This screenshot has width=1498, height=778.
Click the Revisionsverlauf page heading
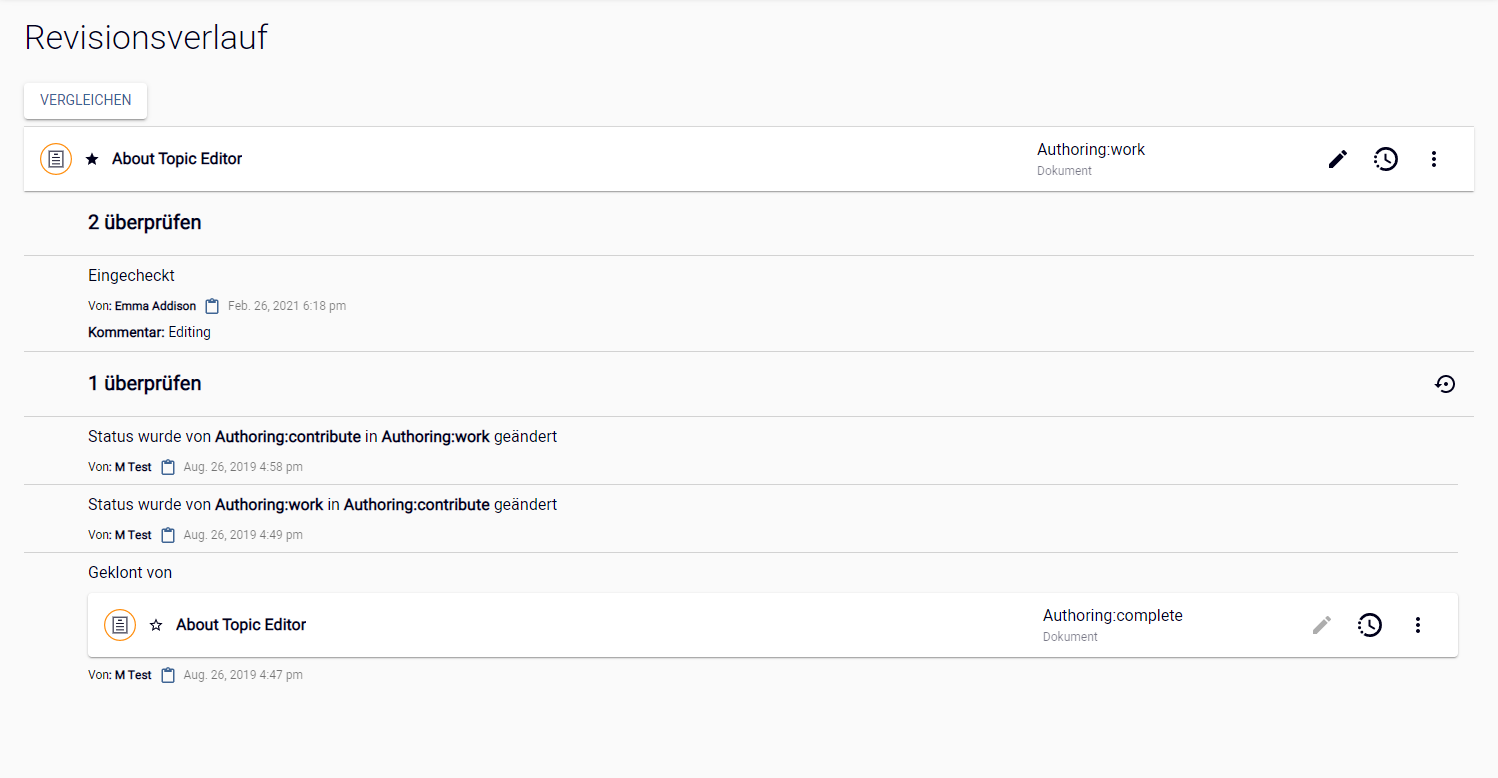(x=146, y=38)
